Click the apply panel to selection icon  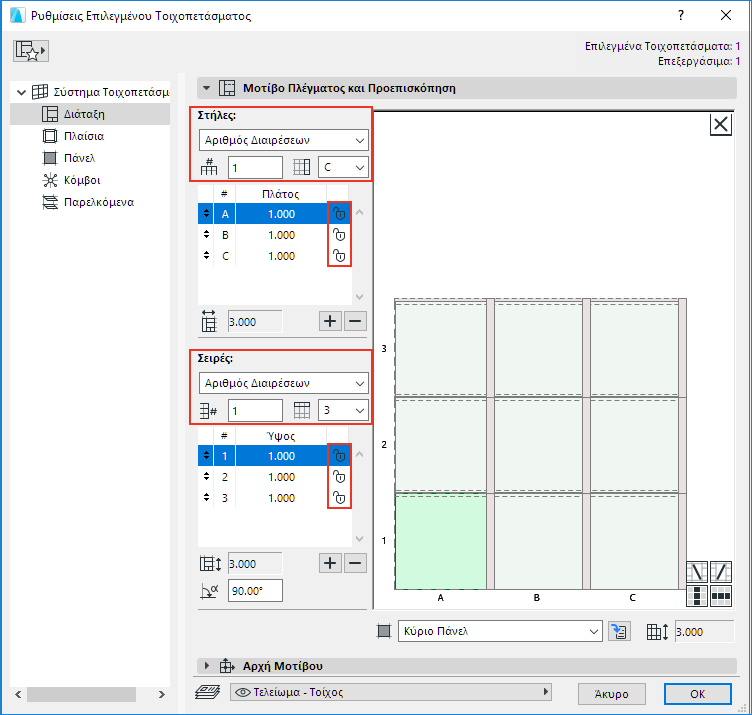point(619,632)
